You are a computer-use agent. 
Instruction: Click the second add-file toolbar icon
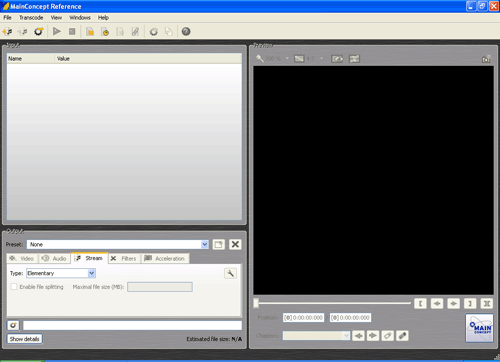tap(23, 32)
